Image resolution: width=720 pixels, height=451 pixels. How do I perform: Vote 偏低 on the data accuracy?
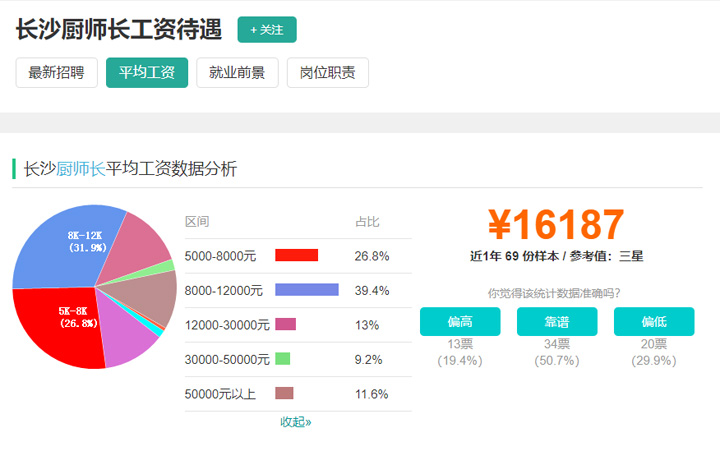point(653,322)
